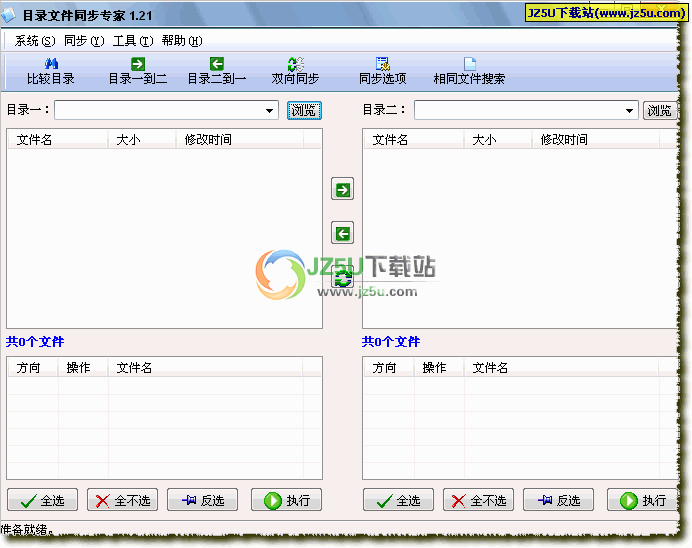Click right panel 反选 invert selection button
The height and width of the screenshot is (548, 692).
(558, 500)
